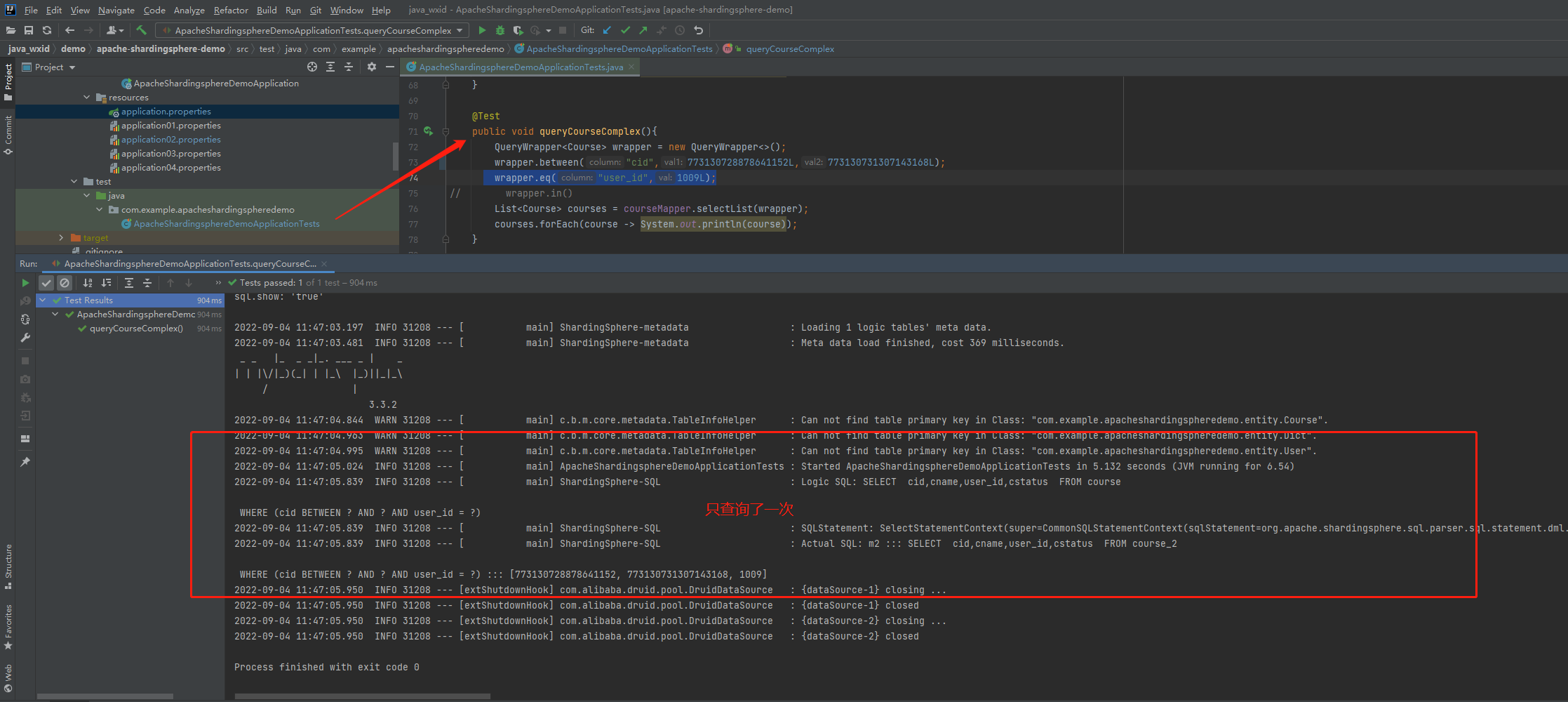Screen dimensions: 1568x702
Task: Click Save All disk icon
Action: tap(29, 30)
